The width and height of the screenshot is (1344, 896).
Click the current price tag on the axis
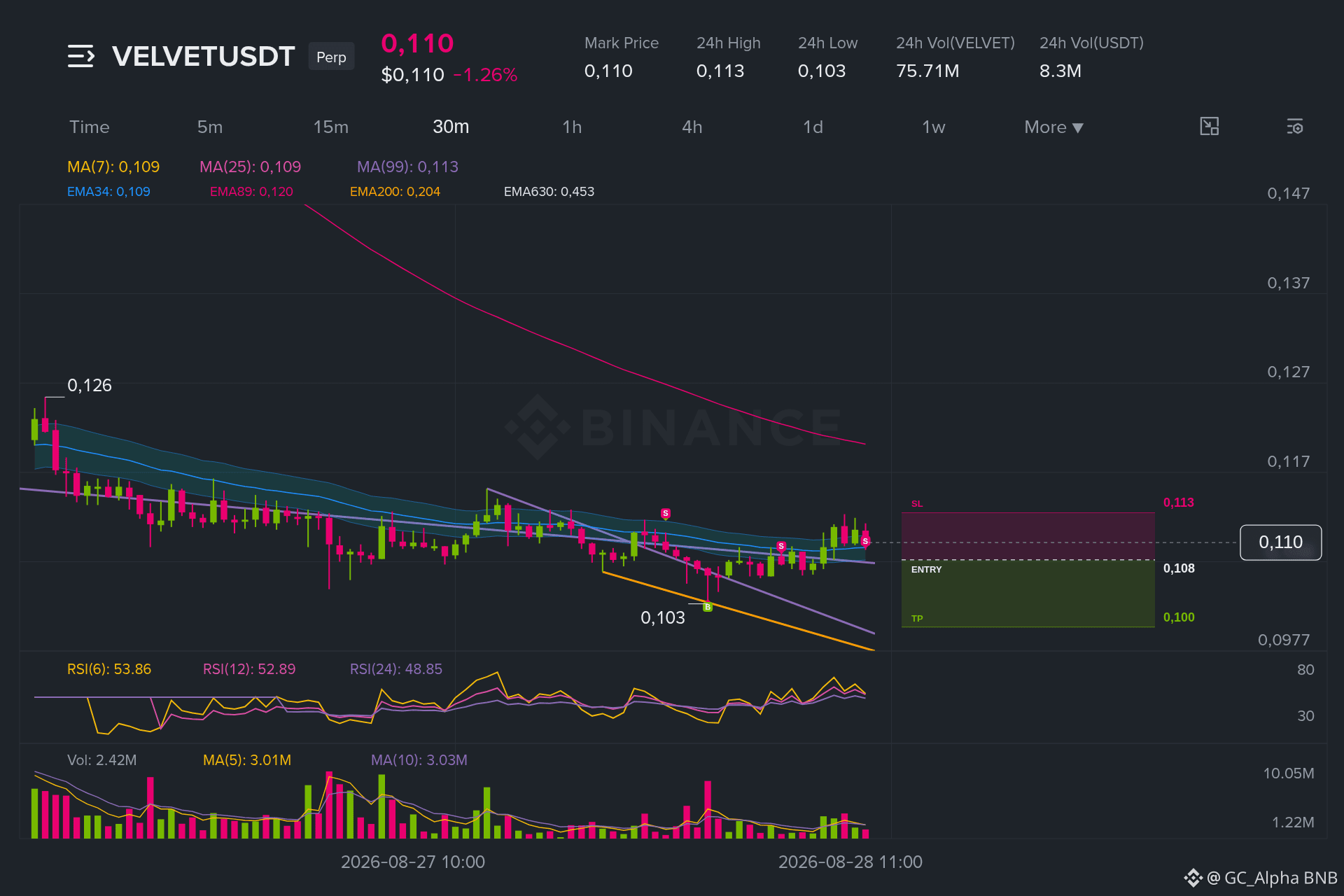tap(1280, 542)
